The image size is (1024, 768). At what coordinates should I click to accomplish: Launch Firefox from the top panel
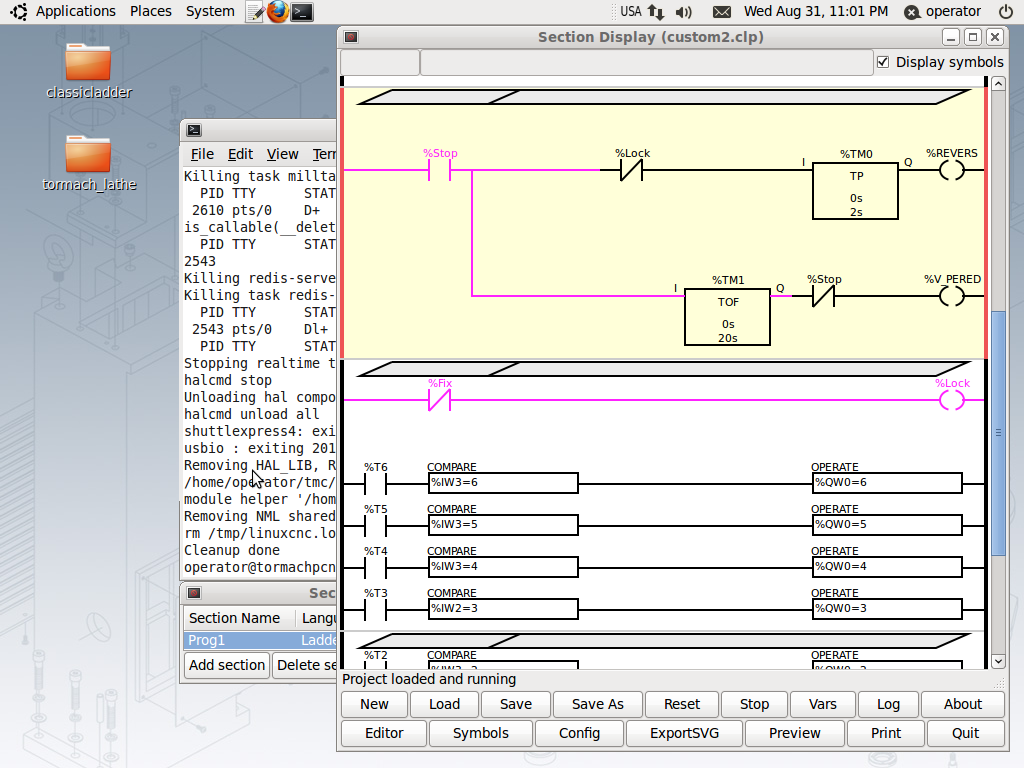278,12
